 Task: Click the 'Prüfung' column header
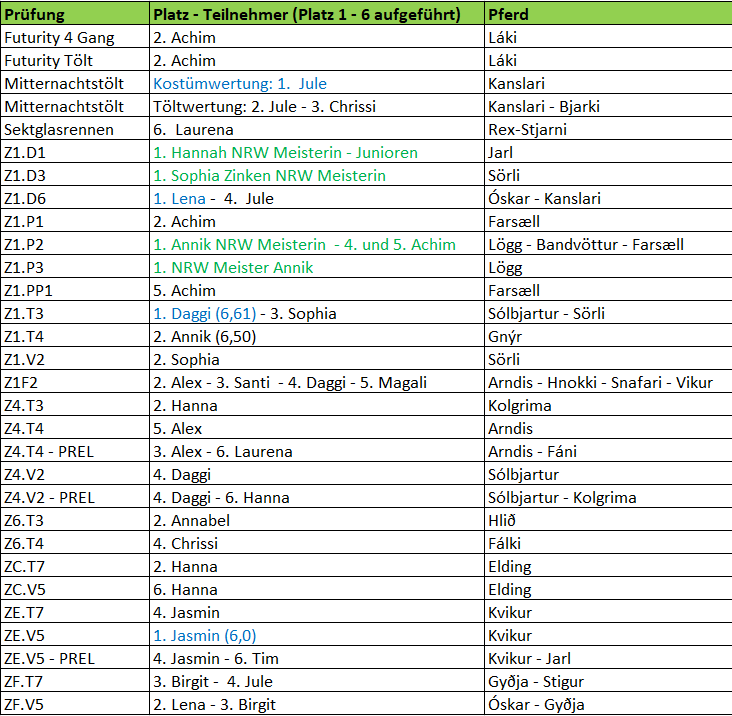point(75,14)
